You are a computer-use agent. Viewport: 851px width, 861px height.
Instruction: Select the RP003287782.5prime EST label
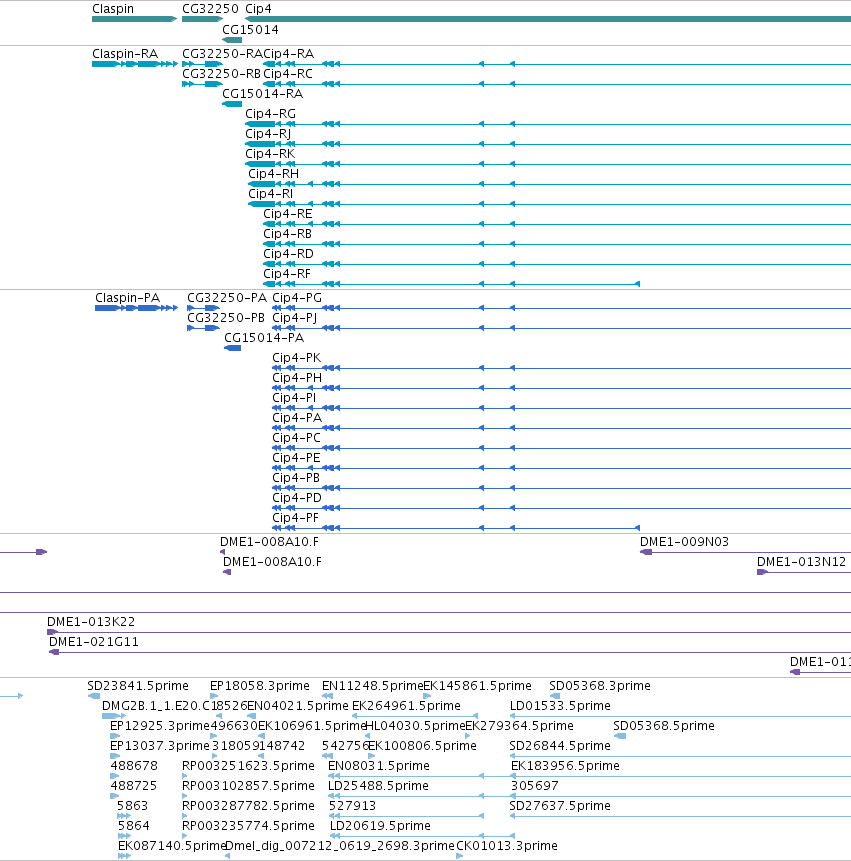(249, 806)
